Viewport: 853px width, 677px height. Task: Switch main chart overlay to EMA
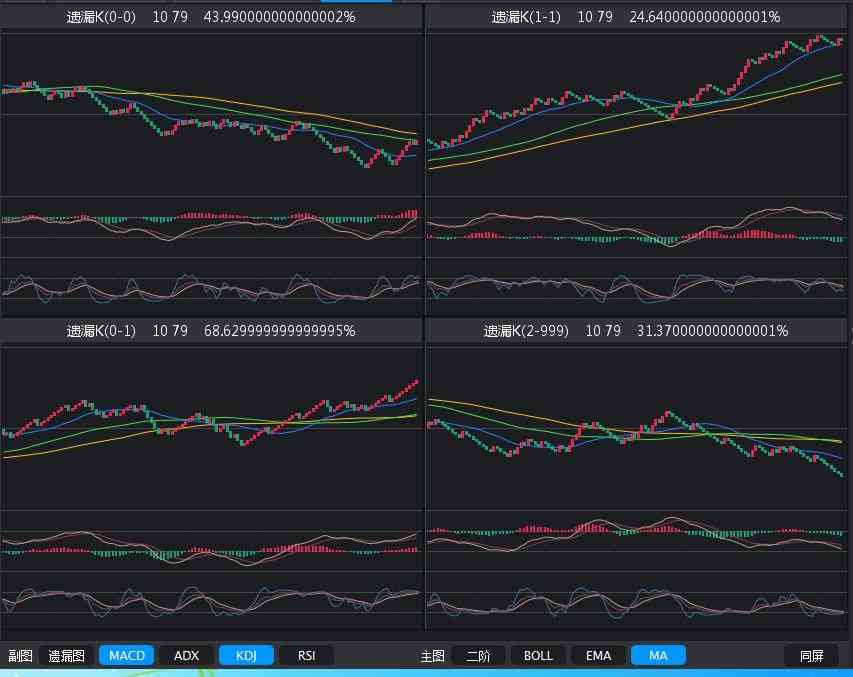tap(598, 655)
